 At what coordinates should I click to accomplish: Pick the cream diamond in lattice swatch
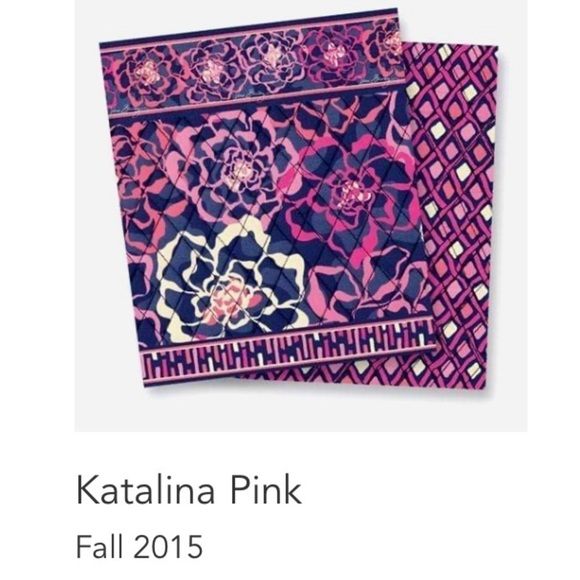(x=463, y=173)
